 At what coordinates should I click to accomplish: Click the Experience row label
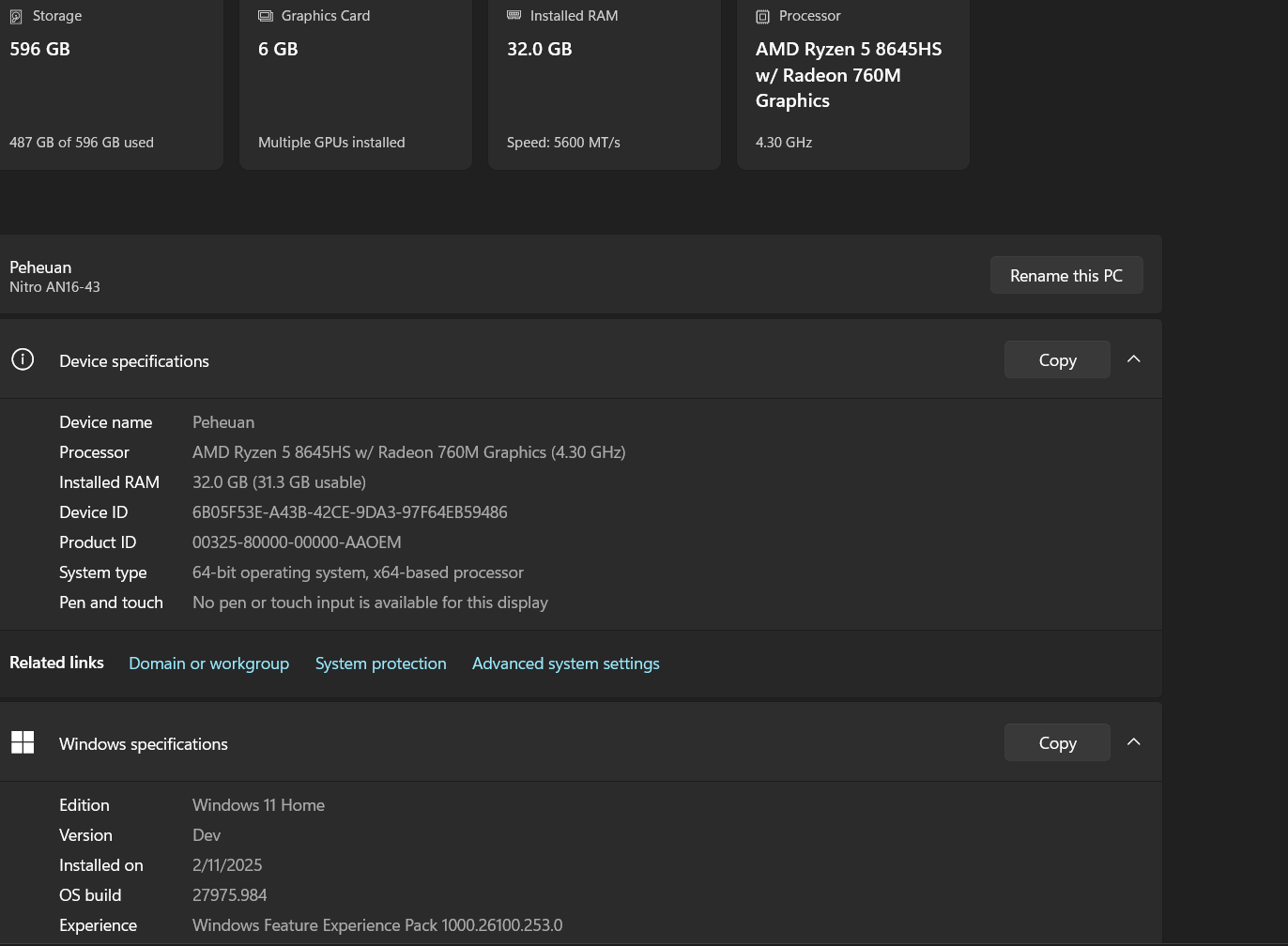(98, 925)
